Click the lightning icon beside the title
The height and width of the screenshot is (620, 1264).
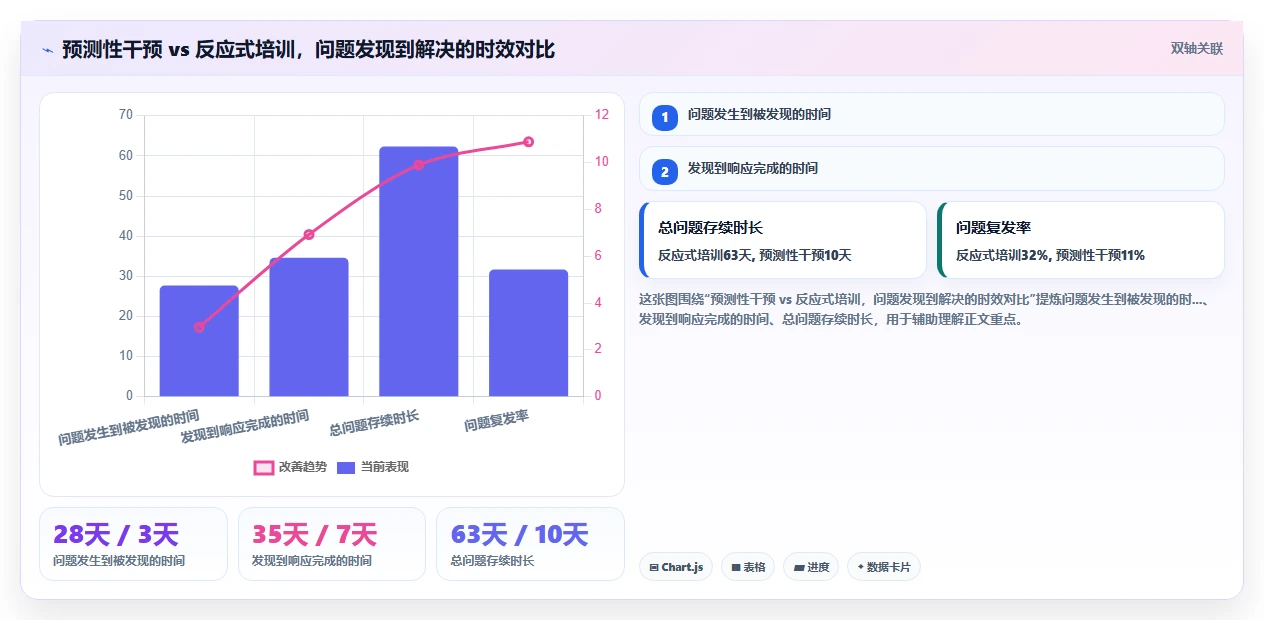click(47, 49)
